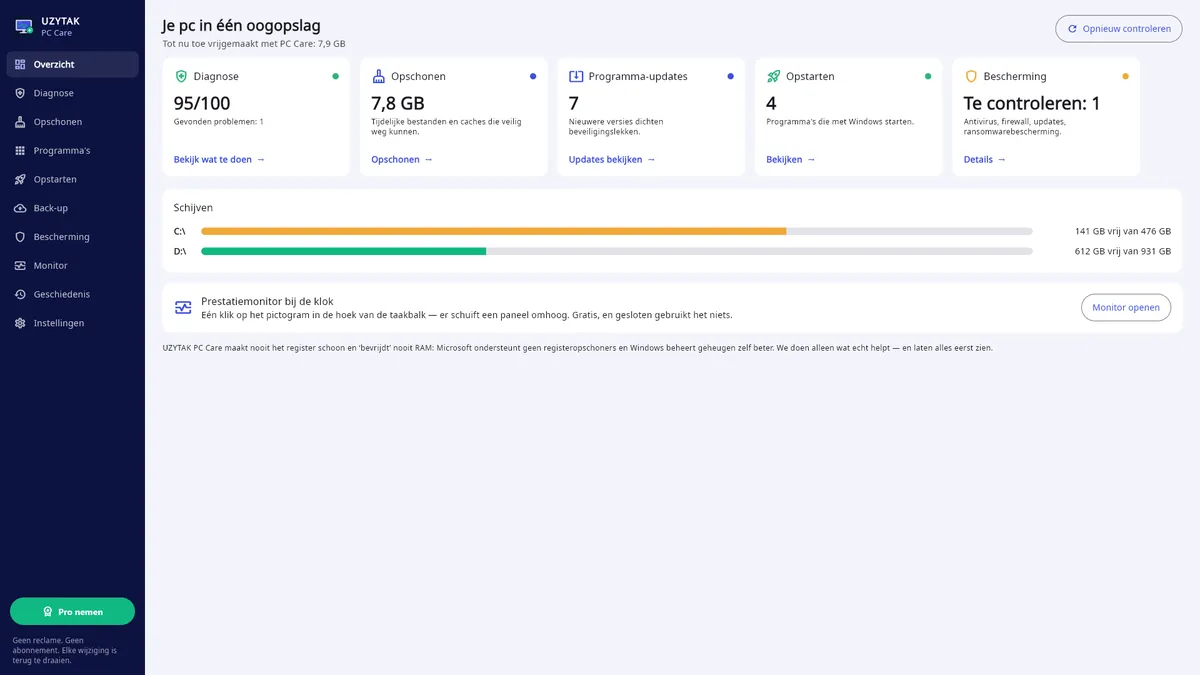Click the Opschonen broom icon in sidebar
Viewport: 1200px width, 675px height.
click(20, 122)
